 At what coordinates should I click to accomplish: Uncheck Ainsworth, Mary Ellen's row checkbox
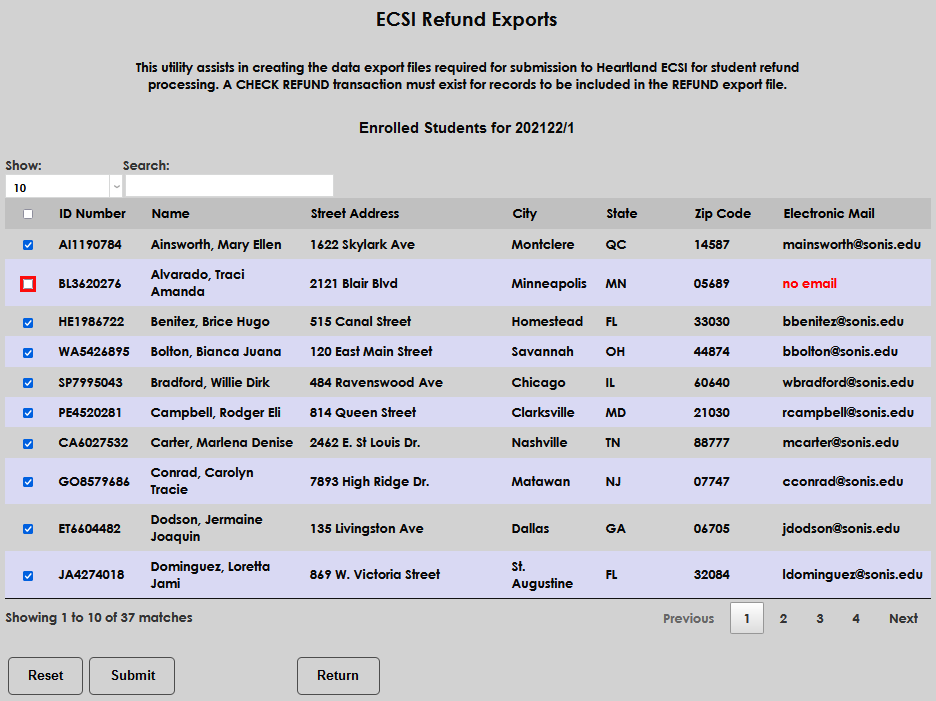(28, 244)
